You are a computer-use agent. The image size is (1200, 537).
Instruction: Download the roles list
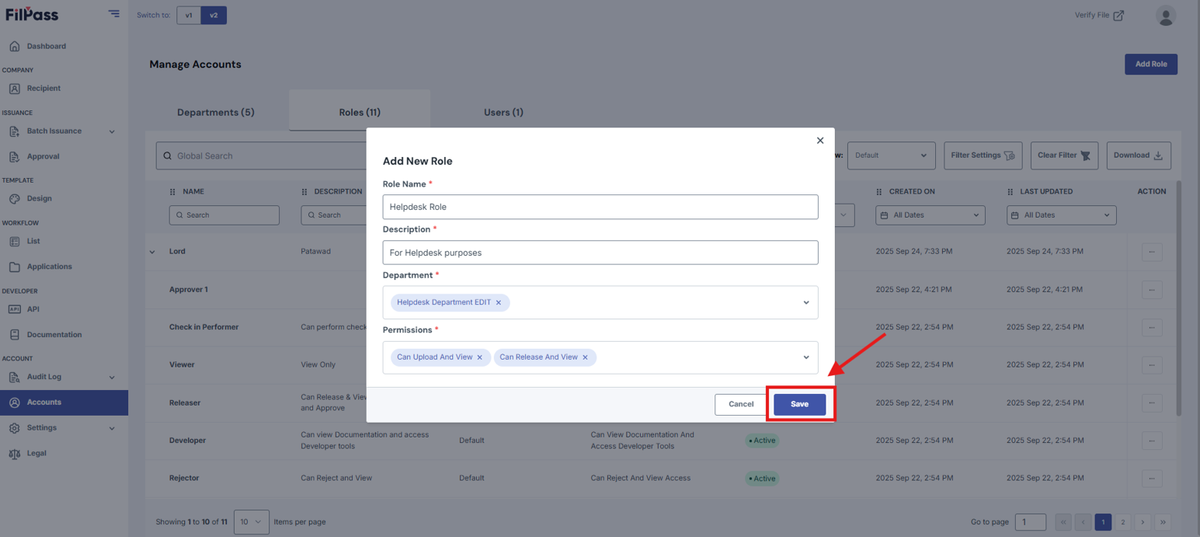pos(1139,155)
